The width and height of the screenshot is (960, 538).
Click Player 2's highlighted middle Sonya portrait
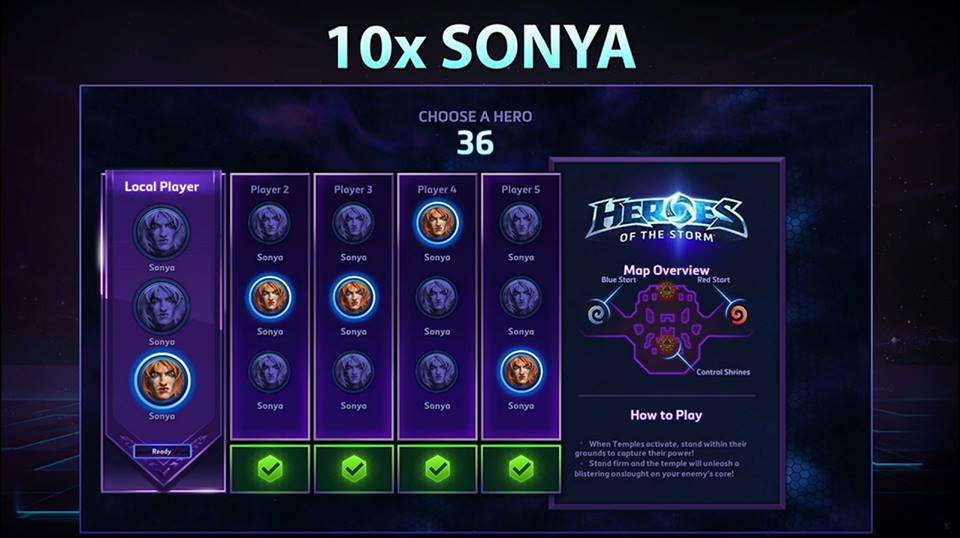(269, 297)
